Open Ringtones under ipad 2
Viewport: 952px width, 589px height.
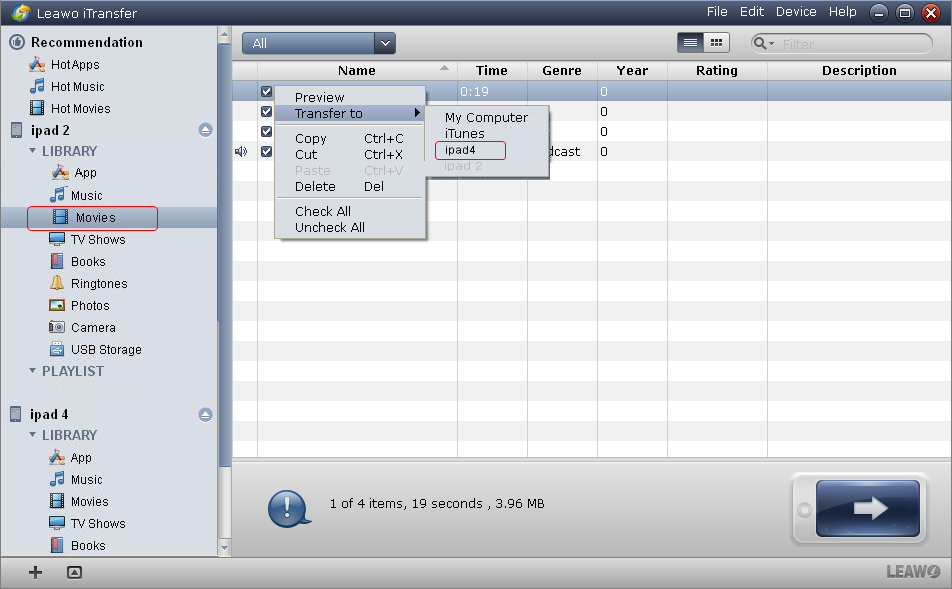point(88,284)
